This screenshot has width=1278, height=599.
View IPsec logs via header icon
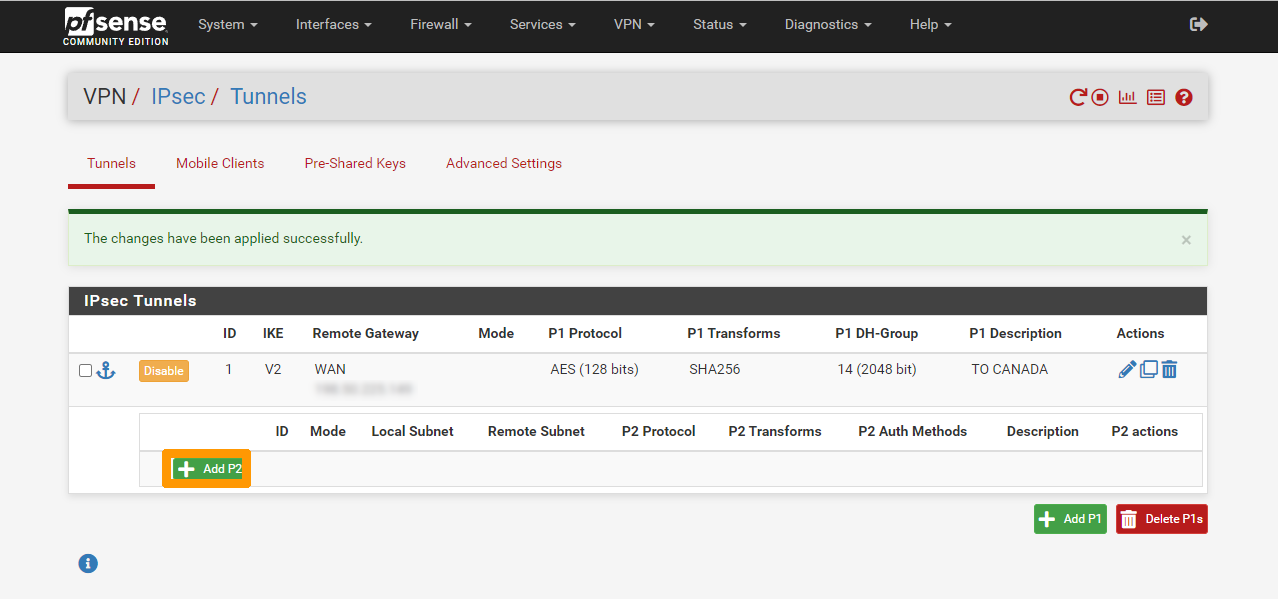pyautogui.click(x=1155, y=97)
